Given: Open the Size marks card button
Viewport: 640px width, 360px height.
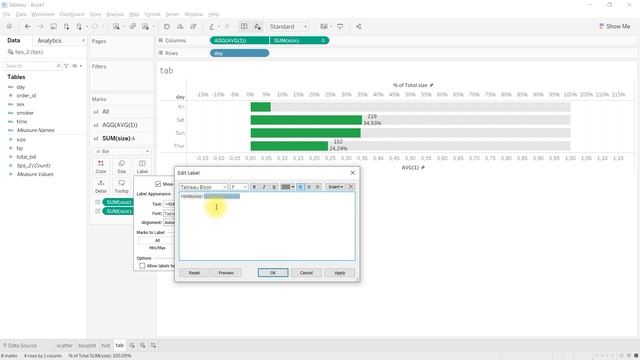Looking at the screenshot, I should [x=121, y=167].
